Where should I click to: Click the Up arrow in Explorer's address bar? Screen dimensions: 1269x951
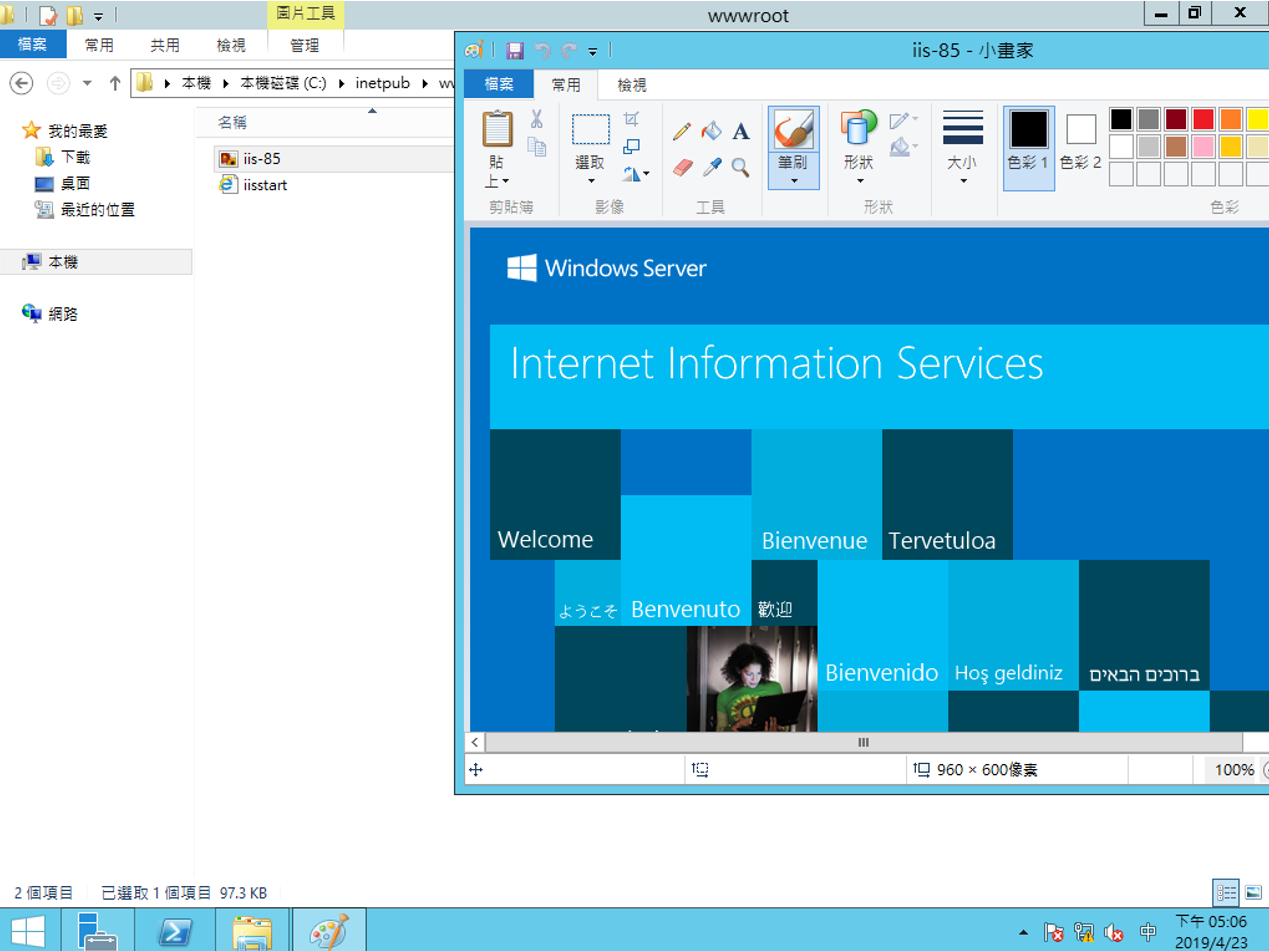(x=114, y=83)
